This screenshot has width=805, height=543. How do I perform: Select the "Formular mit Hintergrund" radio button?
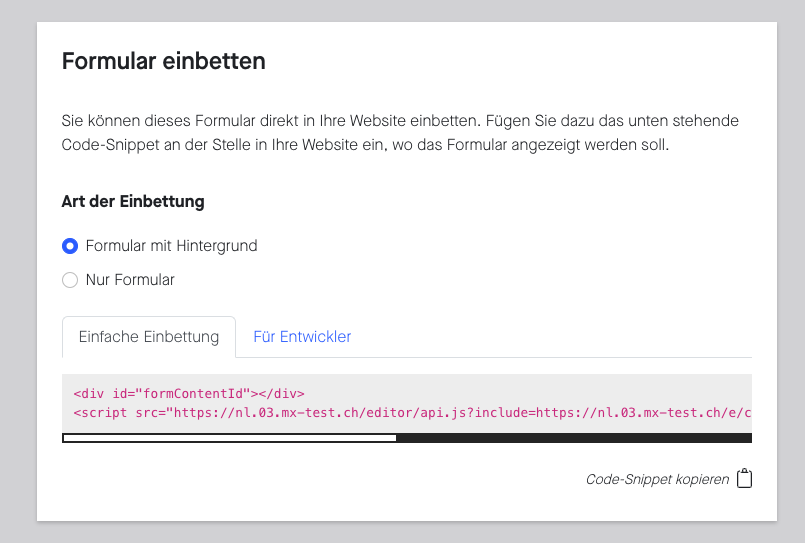pyautogui.click(x=70, y=246)
